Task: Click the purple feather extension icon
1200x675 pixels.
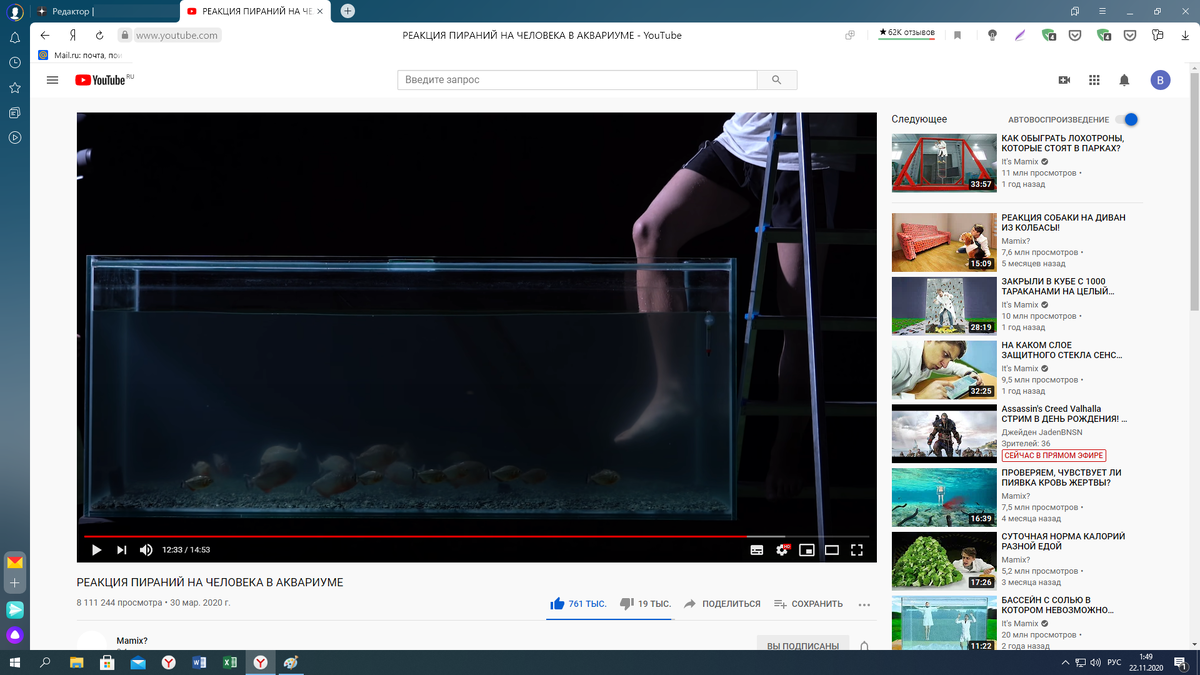Action: tap(1020, 35)
